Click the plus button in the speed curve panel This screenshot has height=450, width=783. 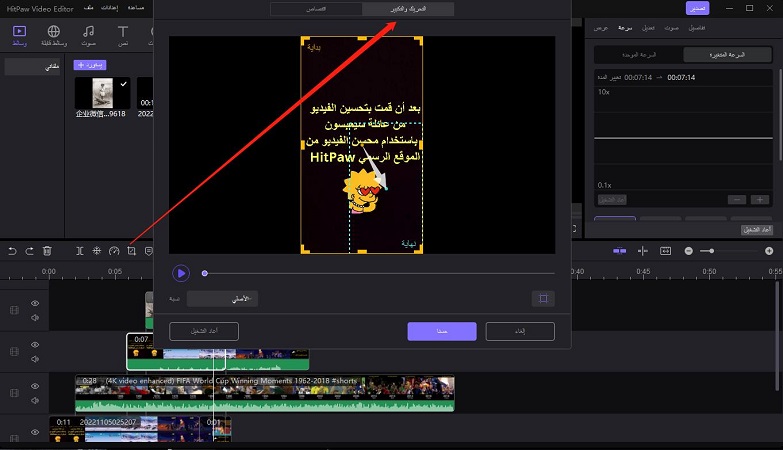pos(760,200)
